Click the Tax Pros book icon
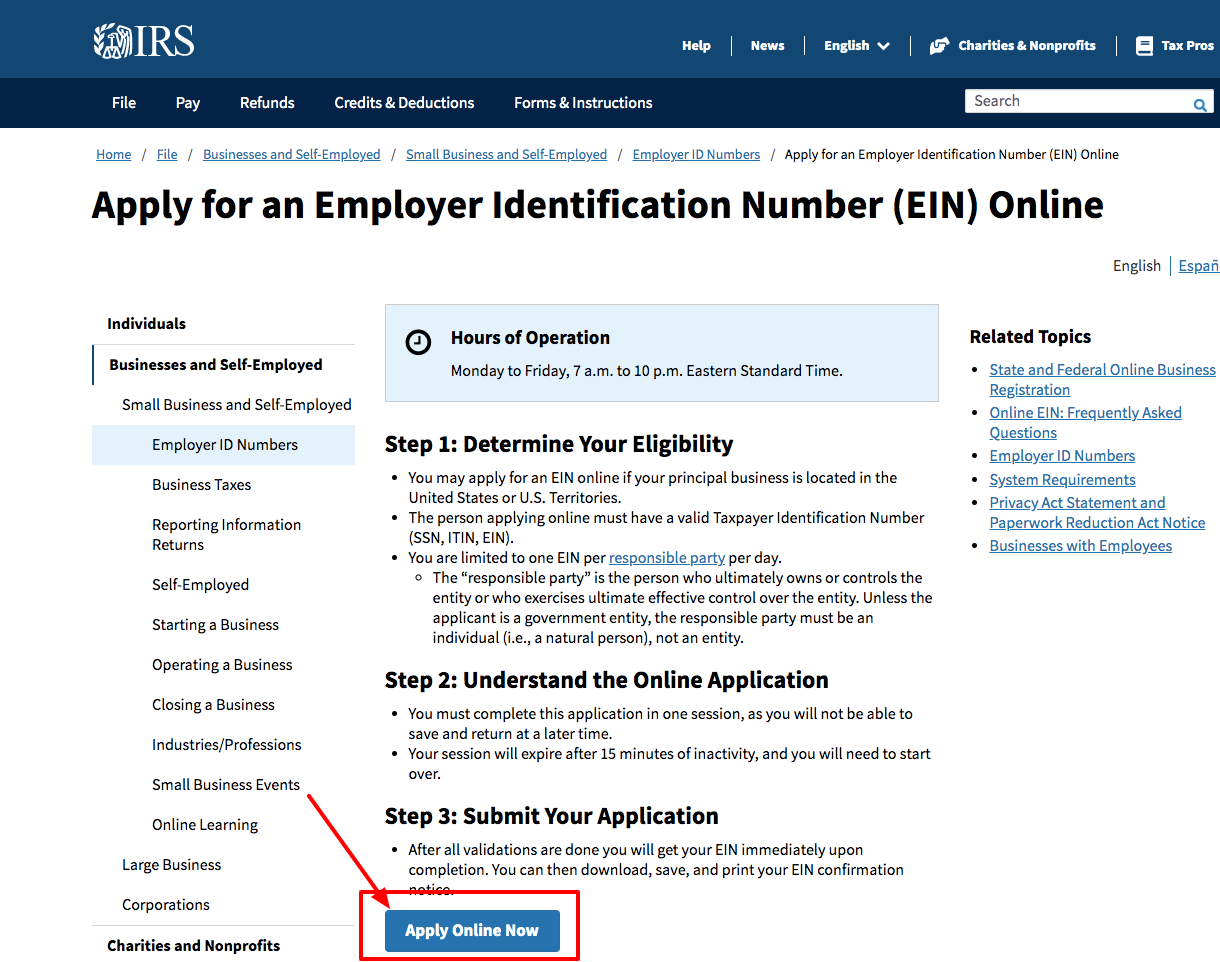1220x962 pixels. point(1144,45)
